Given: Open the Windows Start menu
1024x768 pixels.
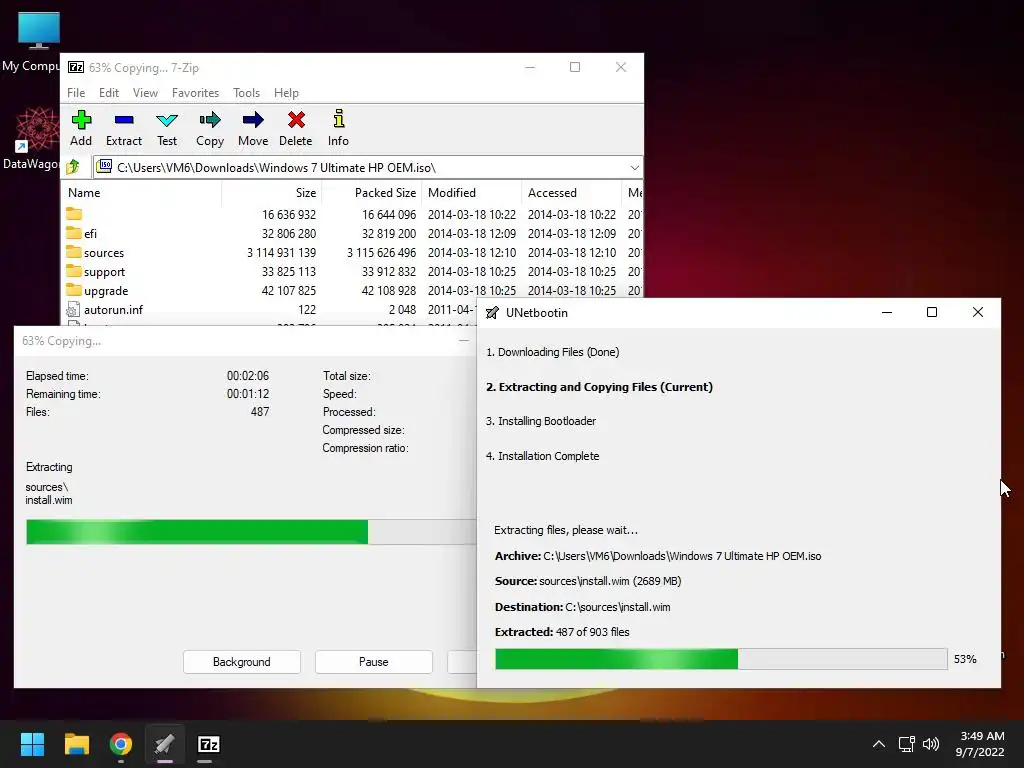Looking at the screenshot, I should point(32,744).
